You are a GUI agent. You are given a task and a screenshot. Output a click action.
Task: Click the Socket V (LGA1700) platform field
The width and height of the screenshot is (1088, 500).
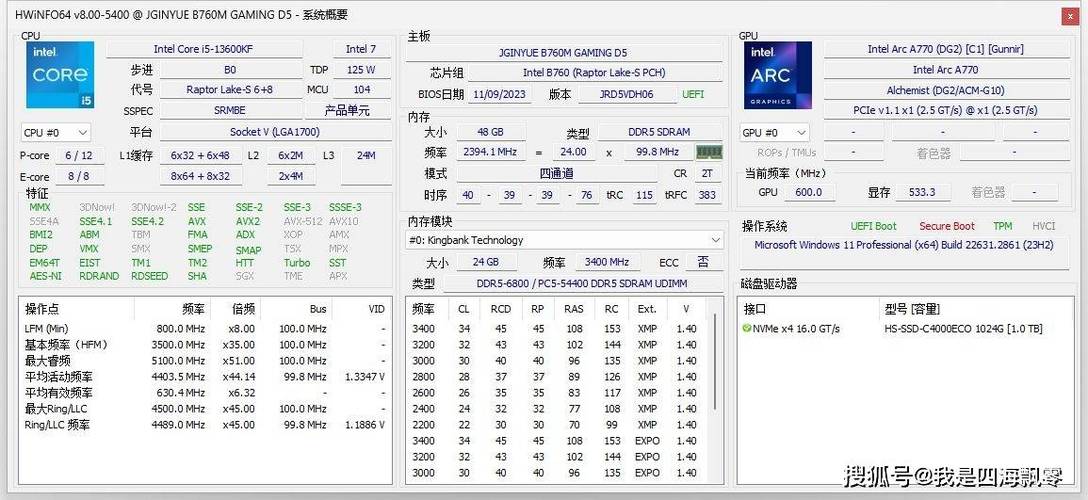coord(275,132)
